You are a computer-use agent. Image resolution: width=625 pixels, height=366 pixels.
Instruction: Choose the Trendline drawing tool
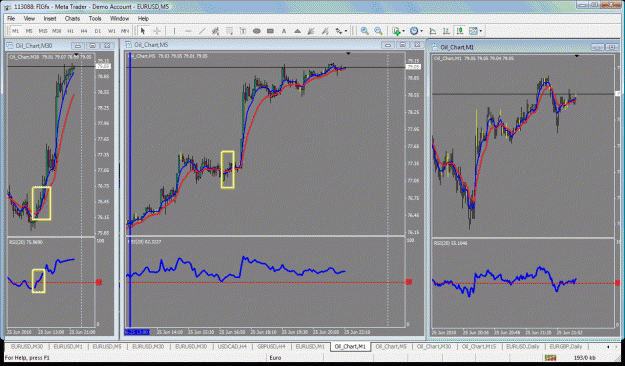202,31
